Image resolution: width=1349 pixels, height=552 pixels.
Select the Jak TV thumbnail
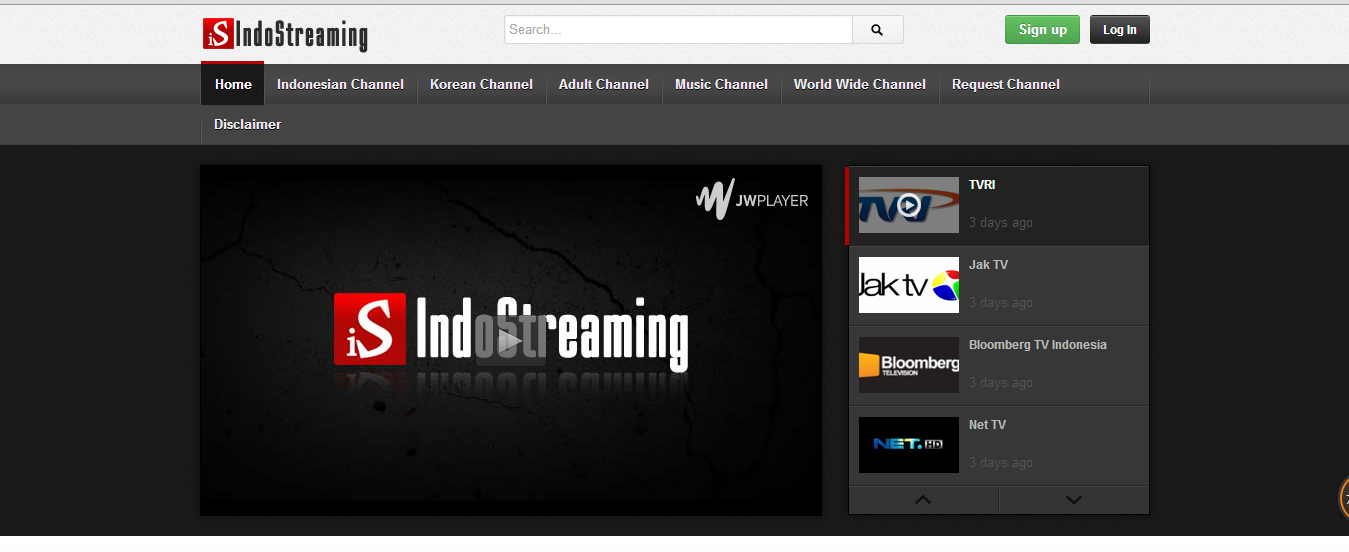pos(909,285)
